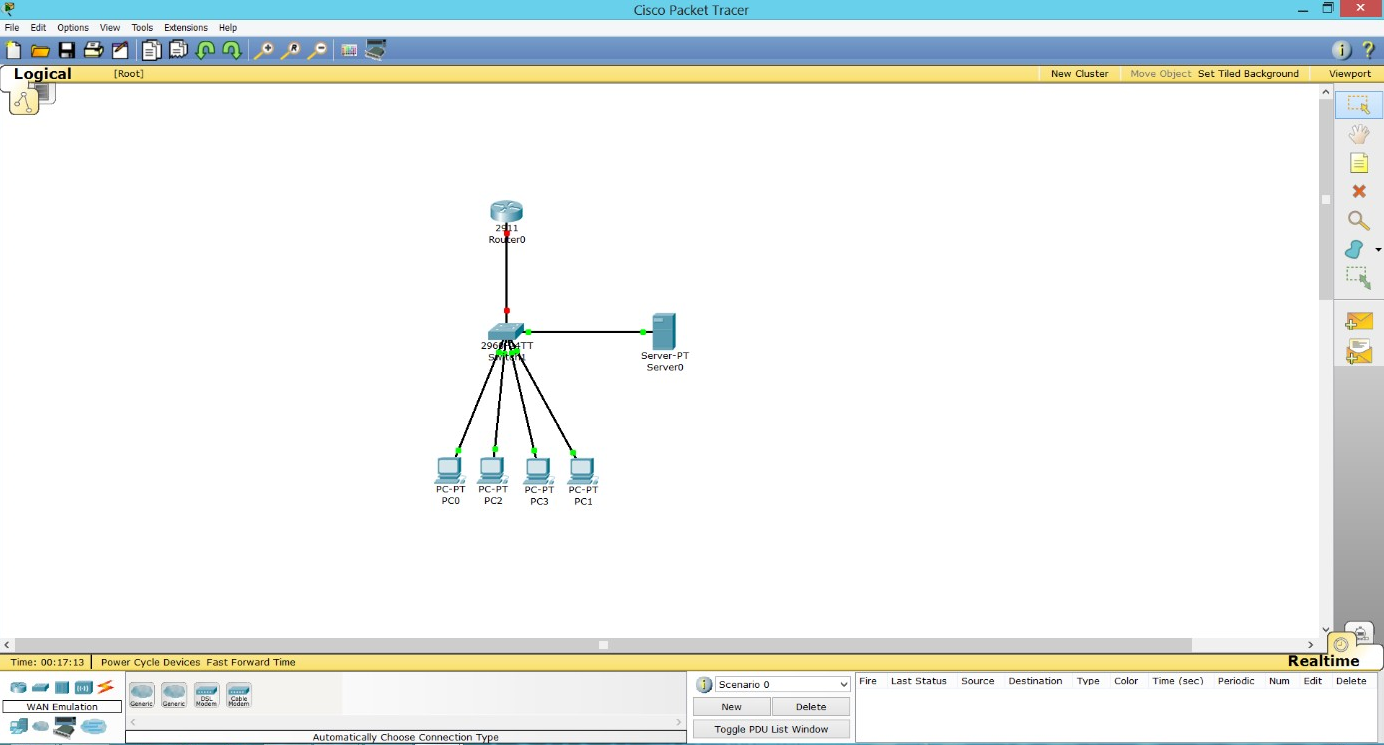Click Server0 in the workspace
The image size is (1384, 745).
point(663,331)
